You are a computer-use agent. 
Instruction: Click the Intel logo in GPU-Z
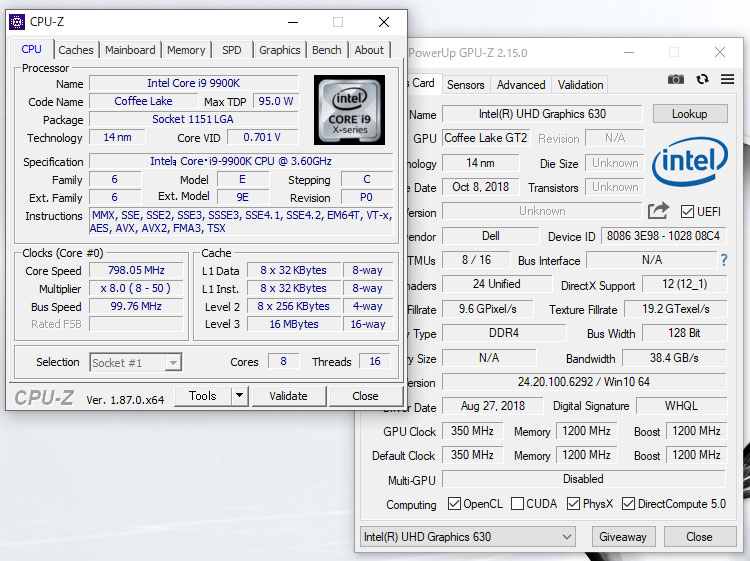coord(690,161)
